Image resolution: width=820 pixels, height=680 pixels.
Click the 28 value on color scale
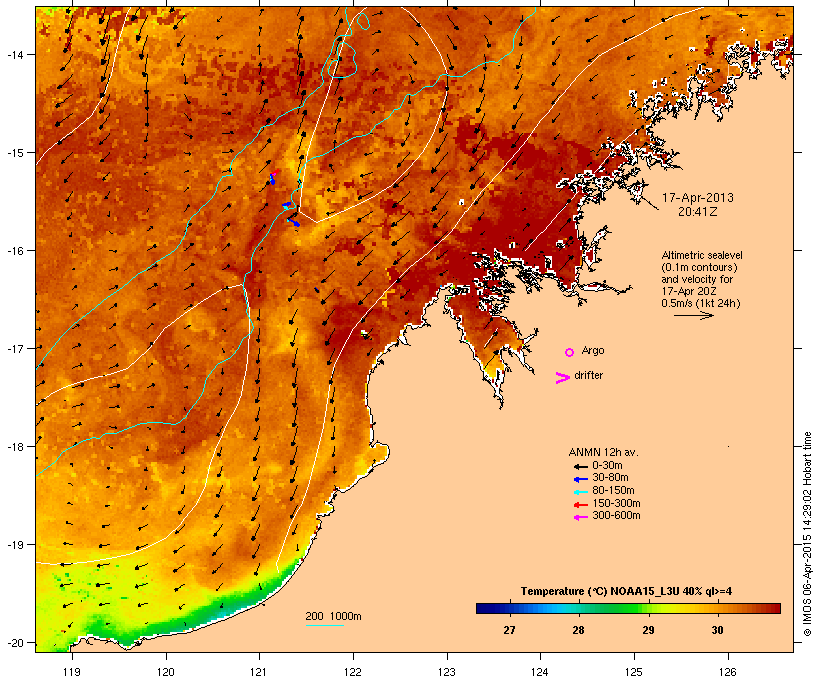pyautogui.click(x=578, y=630)
